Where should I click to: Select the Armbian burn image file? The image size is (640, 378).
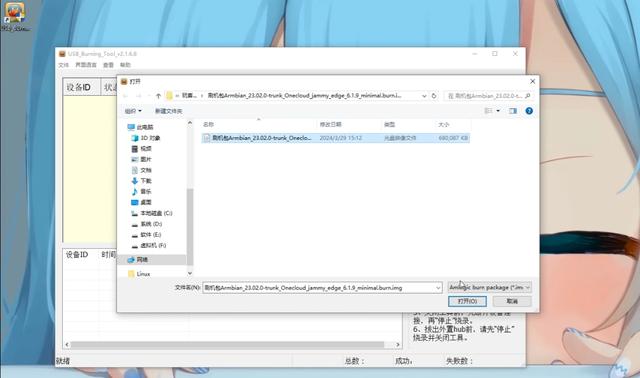tap(335, 138)
